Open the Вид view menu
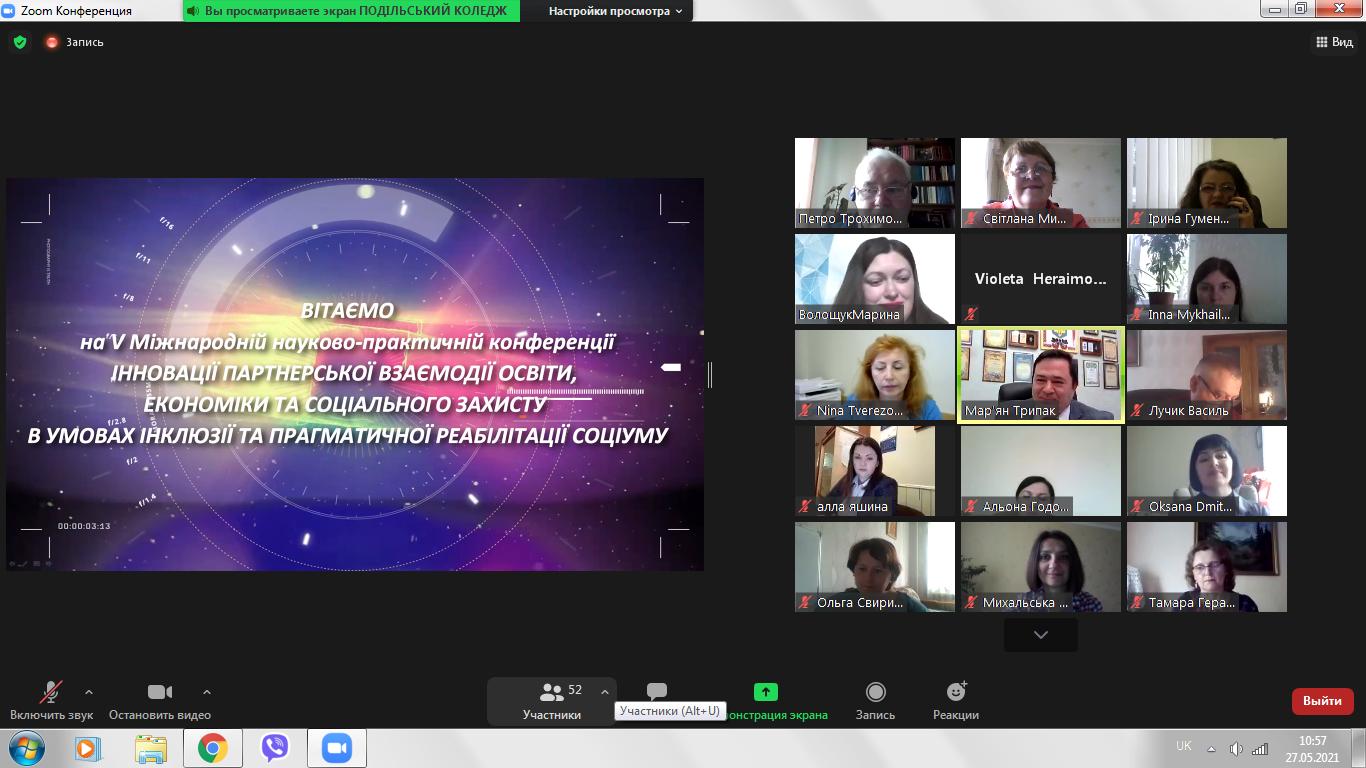This screenshot has height=768, width=1366. (1333, 42)
